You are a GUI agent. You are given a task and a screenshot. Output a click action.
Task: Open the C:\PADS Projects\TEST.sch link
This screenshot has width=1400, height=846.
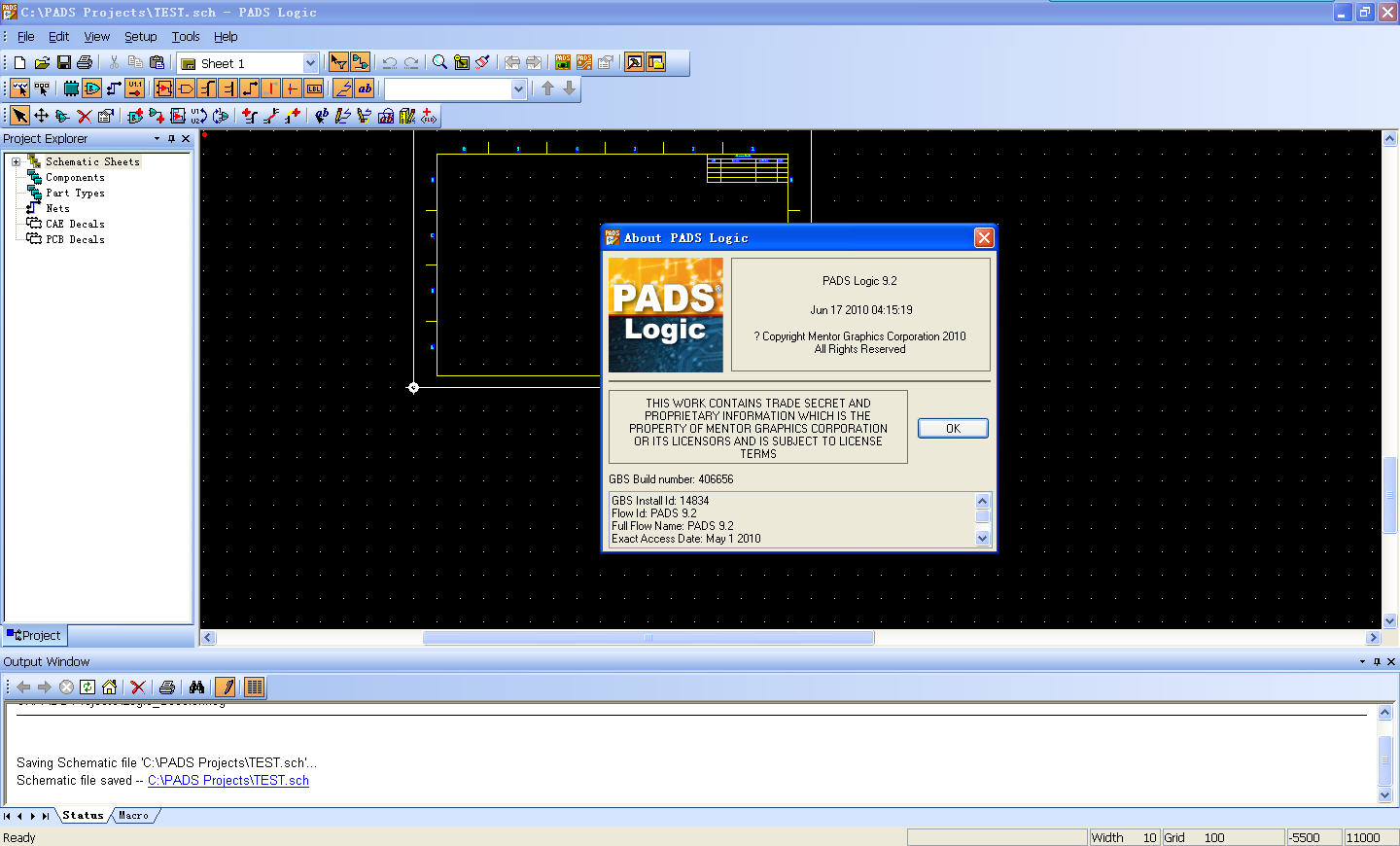228,780
